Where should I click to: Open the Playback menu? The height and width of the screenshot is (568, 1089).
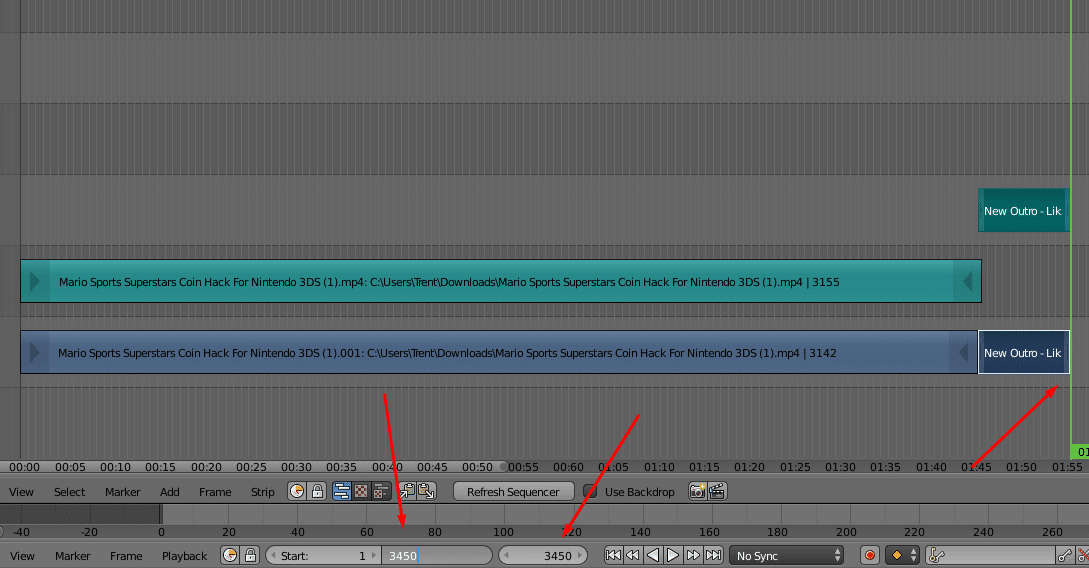point(185,556)
